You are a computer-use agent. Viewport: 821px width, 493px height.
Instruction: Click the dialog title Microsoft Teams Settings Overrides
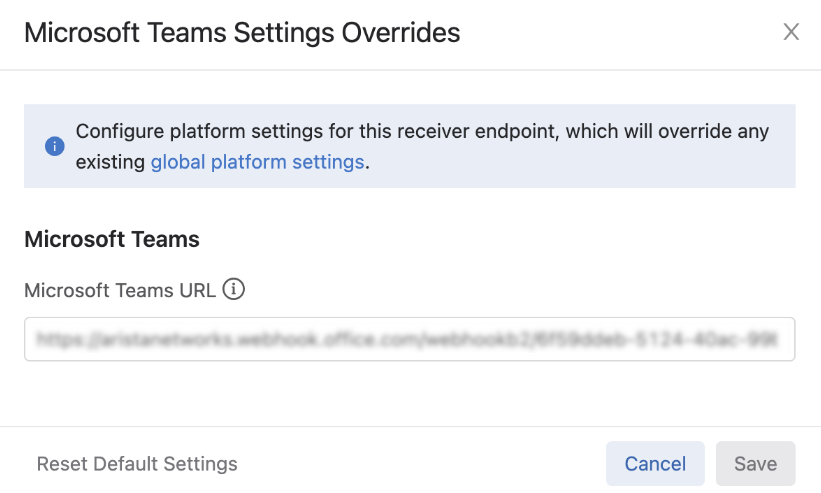pos(242,32)
